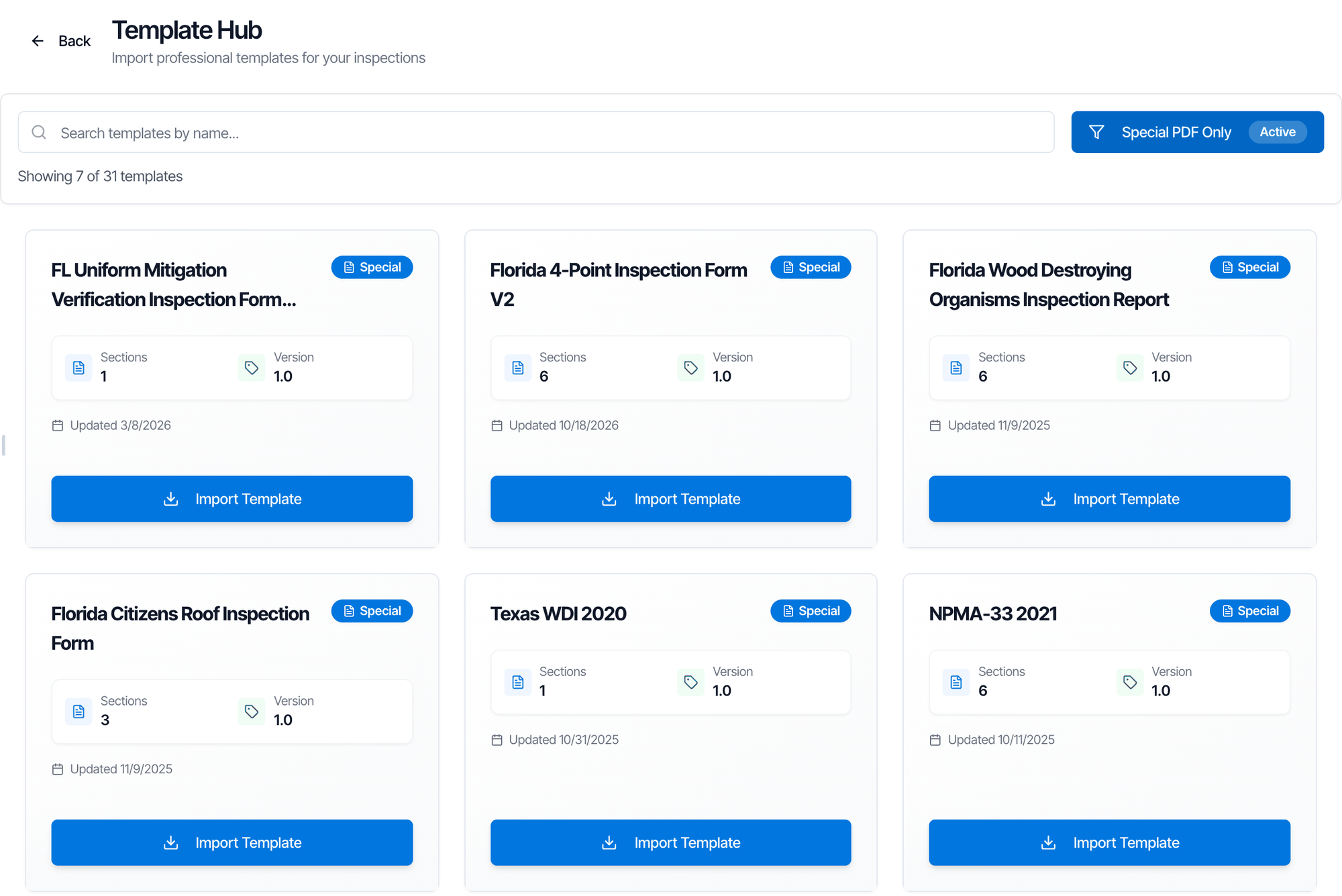Click Sections document icon on FL Uniform Mitigation card
The height and width of the screenshot is (896, 1342).
pos(79,368)
